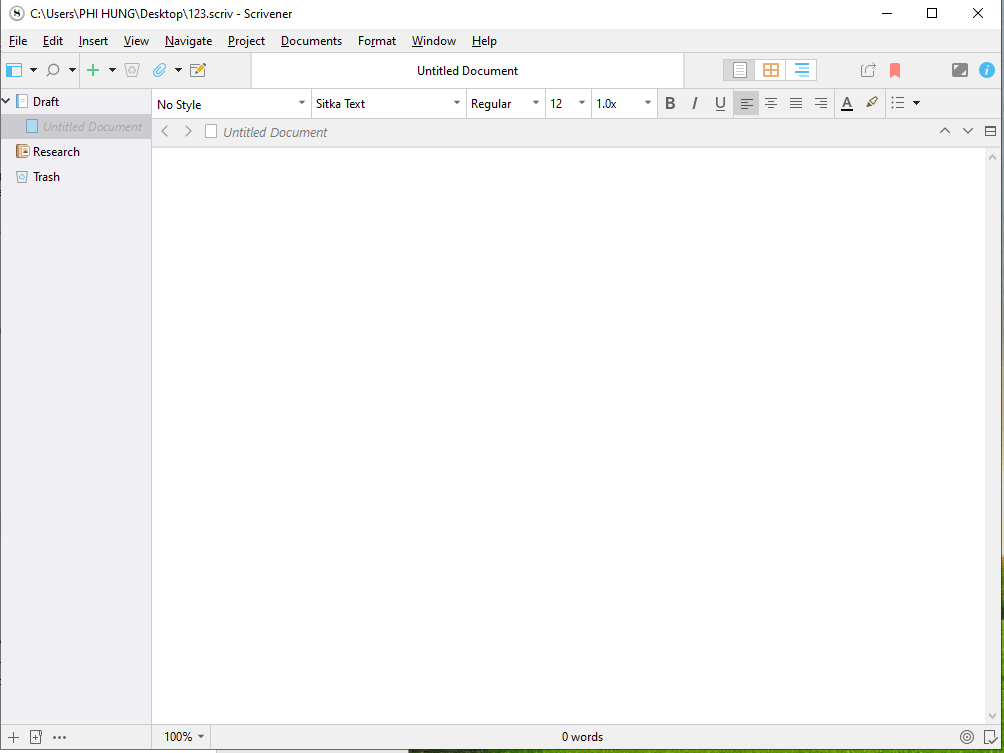Click the split editor icon
The width and height of the screenshot is (1004, 753).
click(x=990, y=131)
